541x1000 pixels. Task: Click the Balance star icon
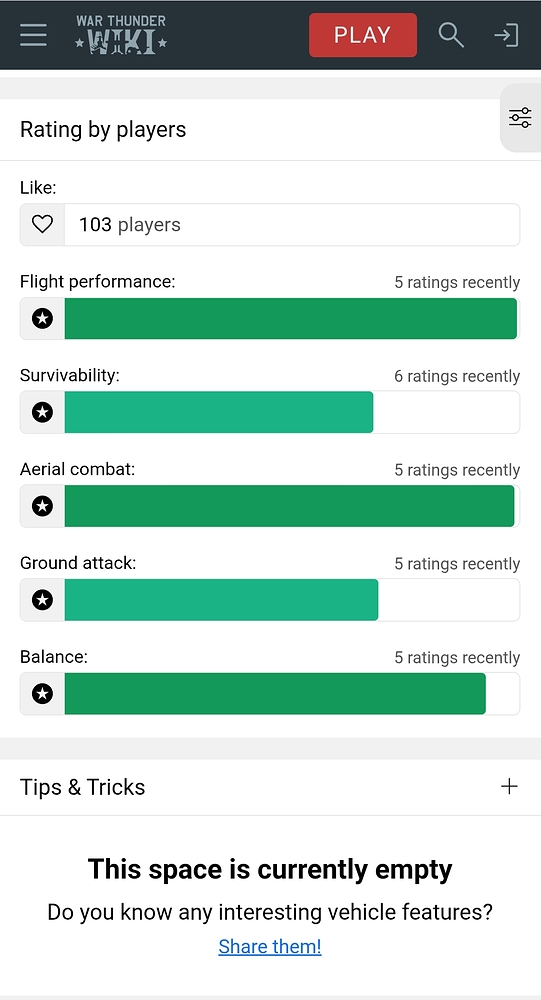[42, 693]
